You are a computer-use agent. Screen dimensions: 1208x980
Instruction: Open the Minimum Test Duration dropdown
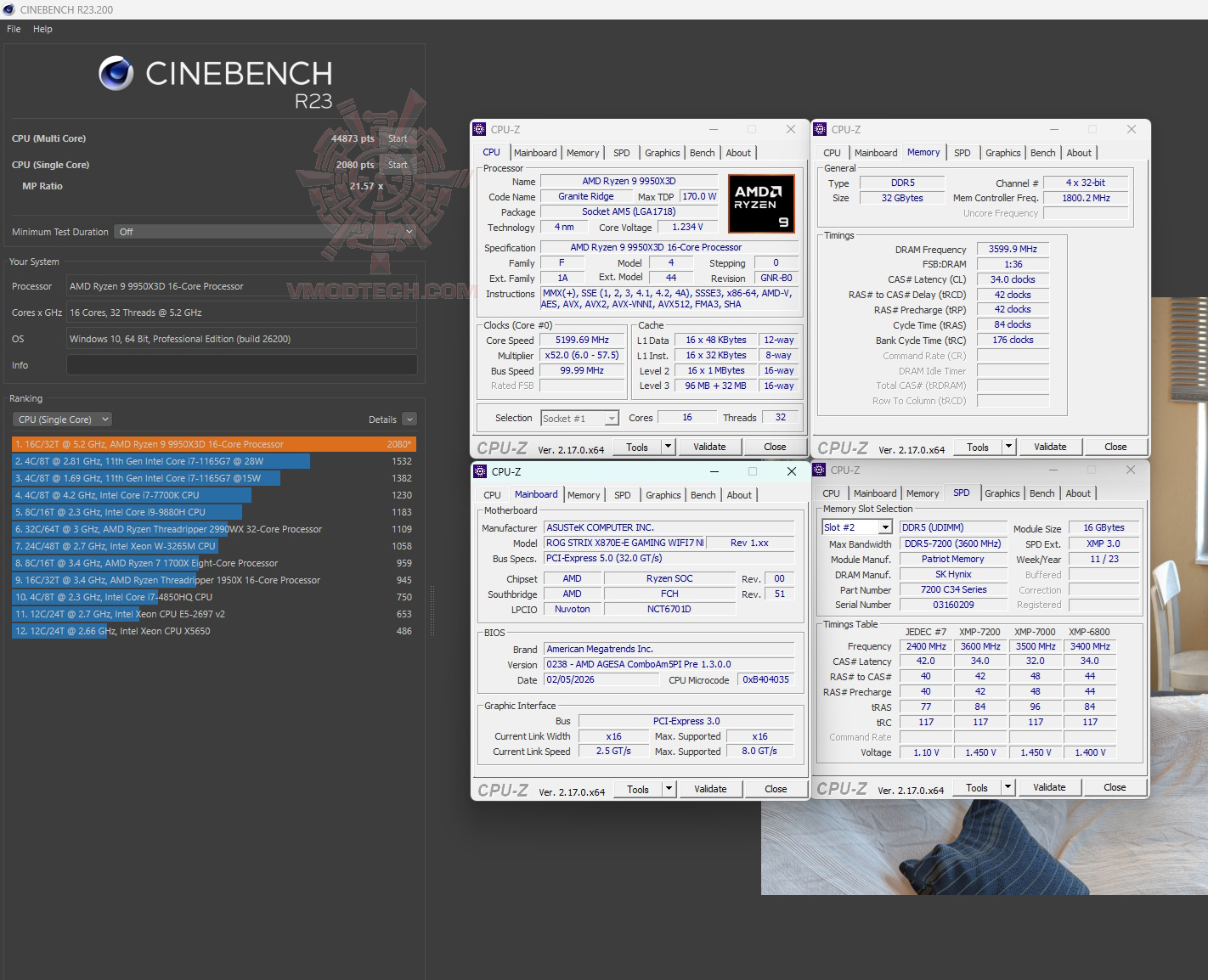click(x=265, y=232)
